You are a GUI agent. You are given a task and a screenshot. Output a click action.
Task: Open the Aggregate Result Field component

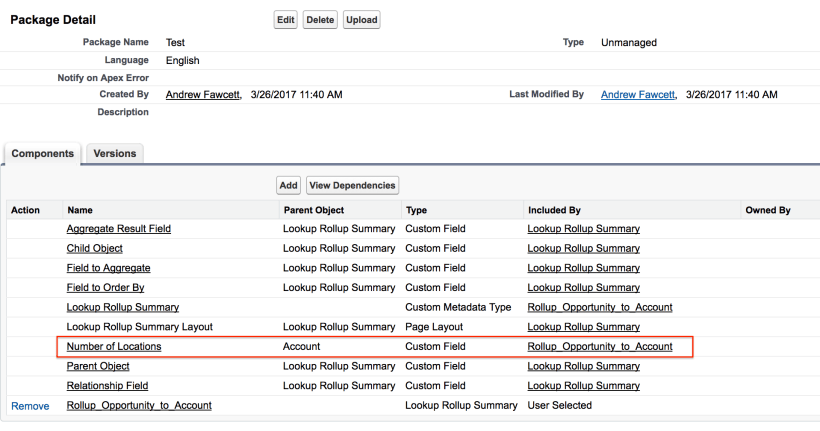coord(118,229)
